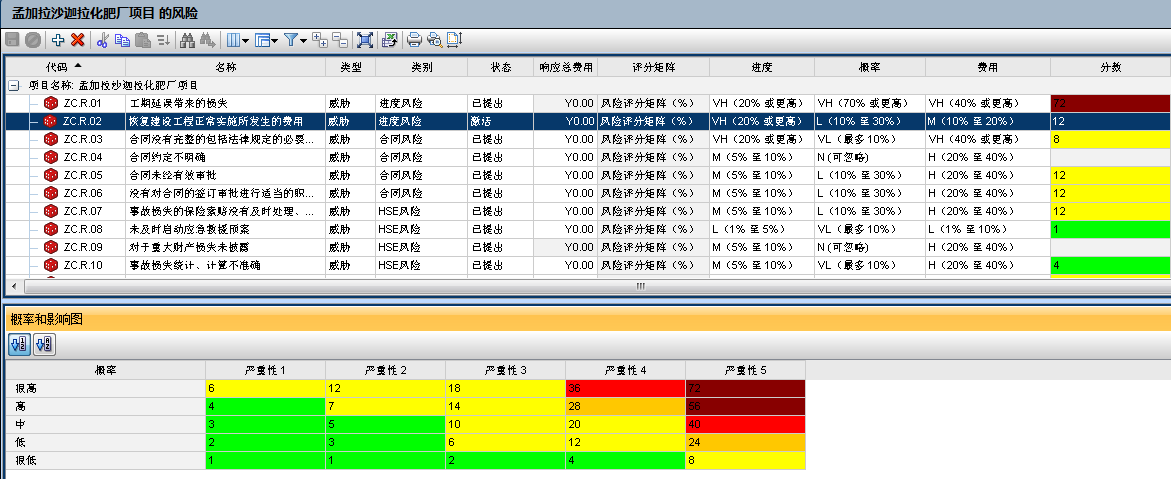Click the printer icon
1171x479 pixels.
point(414,40)
